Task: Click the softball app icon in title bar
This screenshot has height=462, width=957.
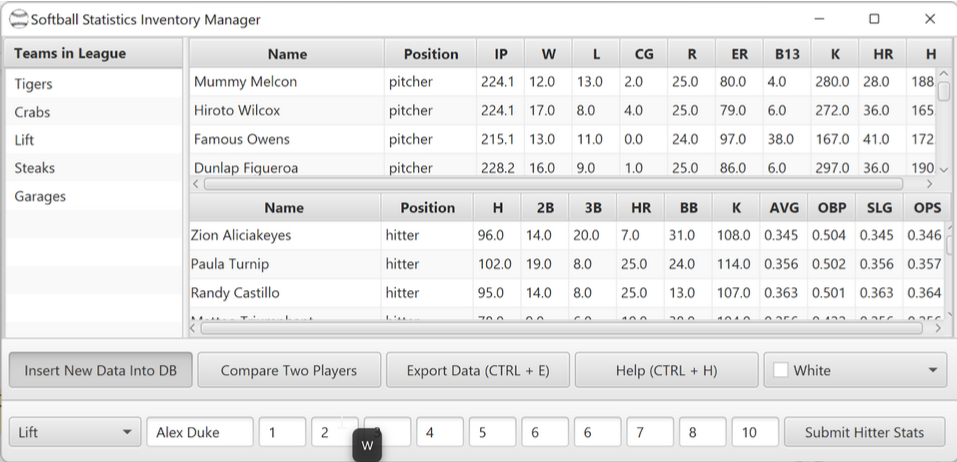Action: (x=18, y=20)
